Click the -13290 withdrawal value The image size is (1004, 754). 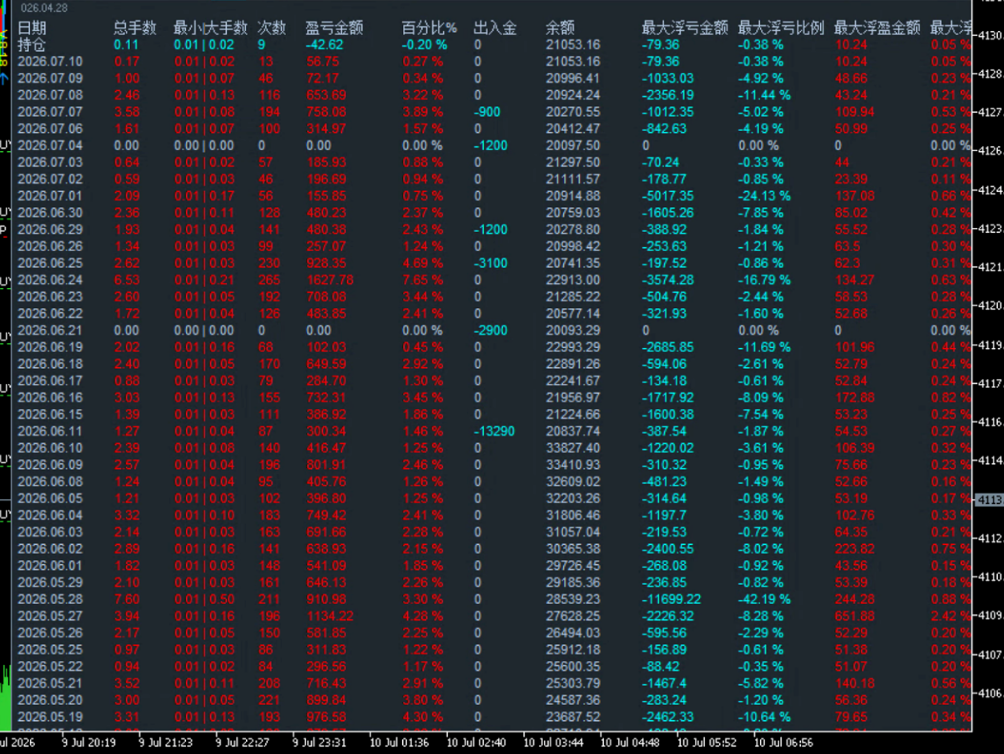(x=494, y=431)
